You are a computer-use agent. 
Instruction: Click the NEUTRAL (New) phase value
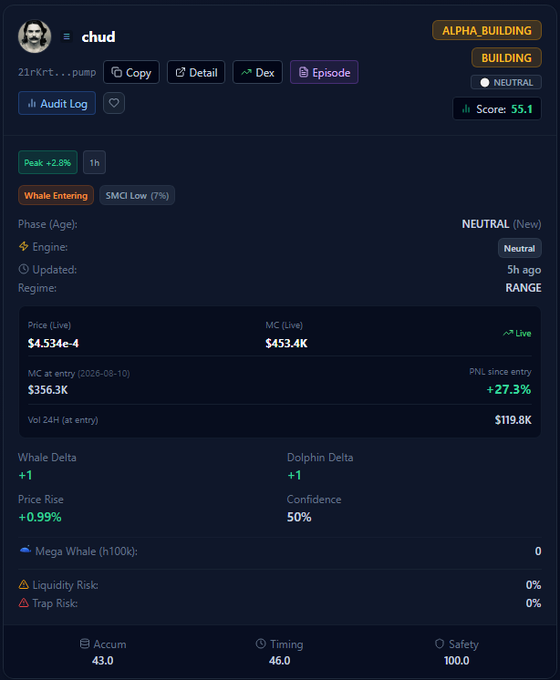point(501,224)
